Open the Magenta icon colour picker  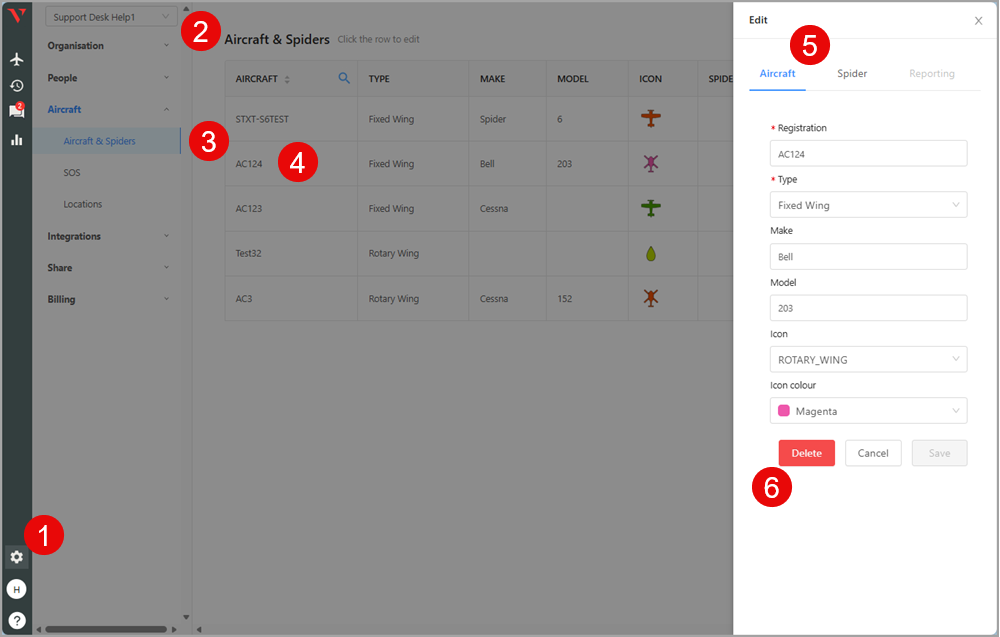point(868,411)
